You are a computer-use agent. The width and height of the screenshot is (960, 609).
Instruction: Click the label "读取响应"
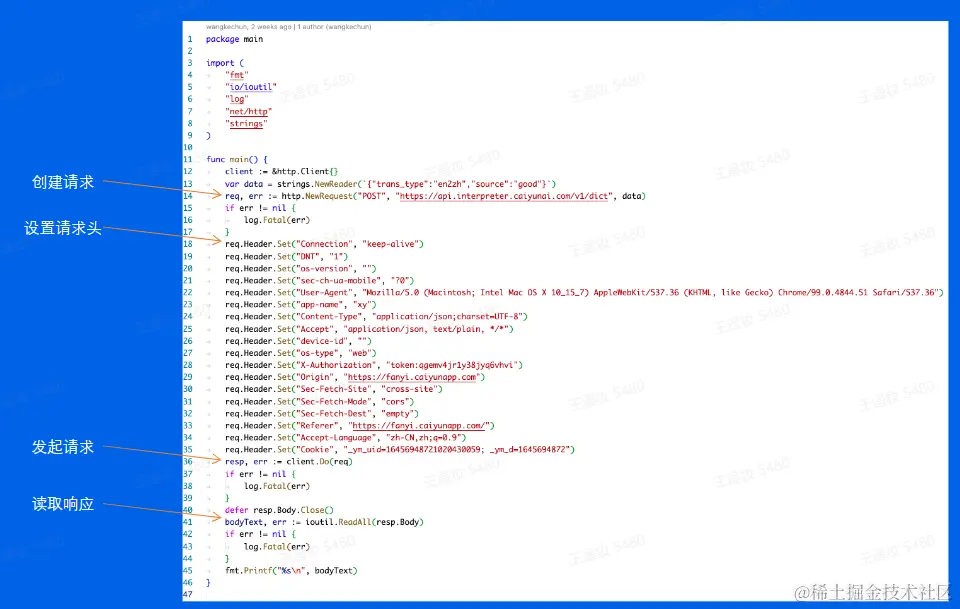[63, 504]
